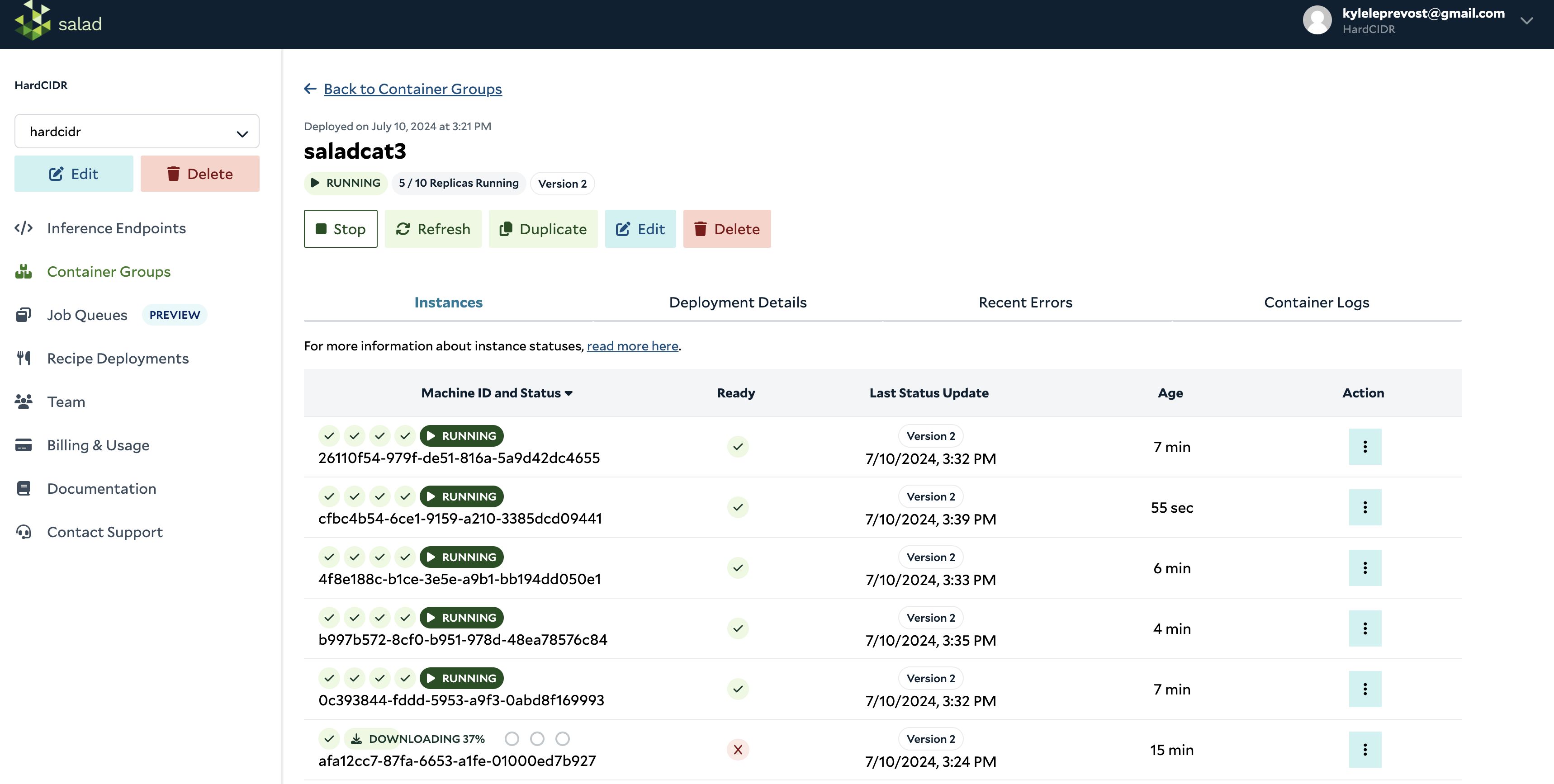This screenshot has height=784, width=1554.
Task: Click the Ready checkmark for instance 26110f54
Action: tap(737, 446)
